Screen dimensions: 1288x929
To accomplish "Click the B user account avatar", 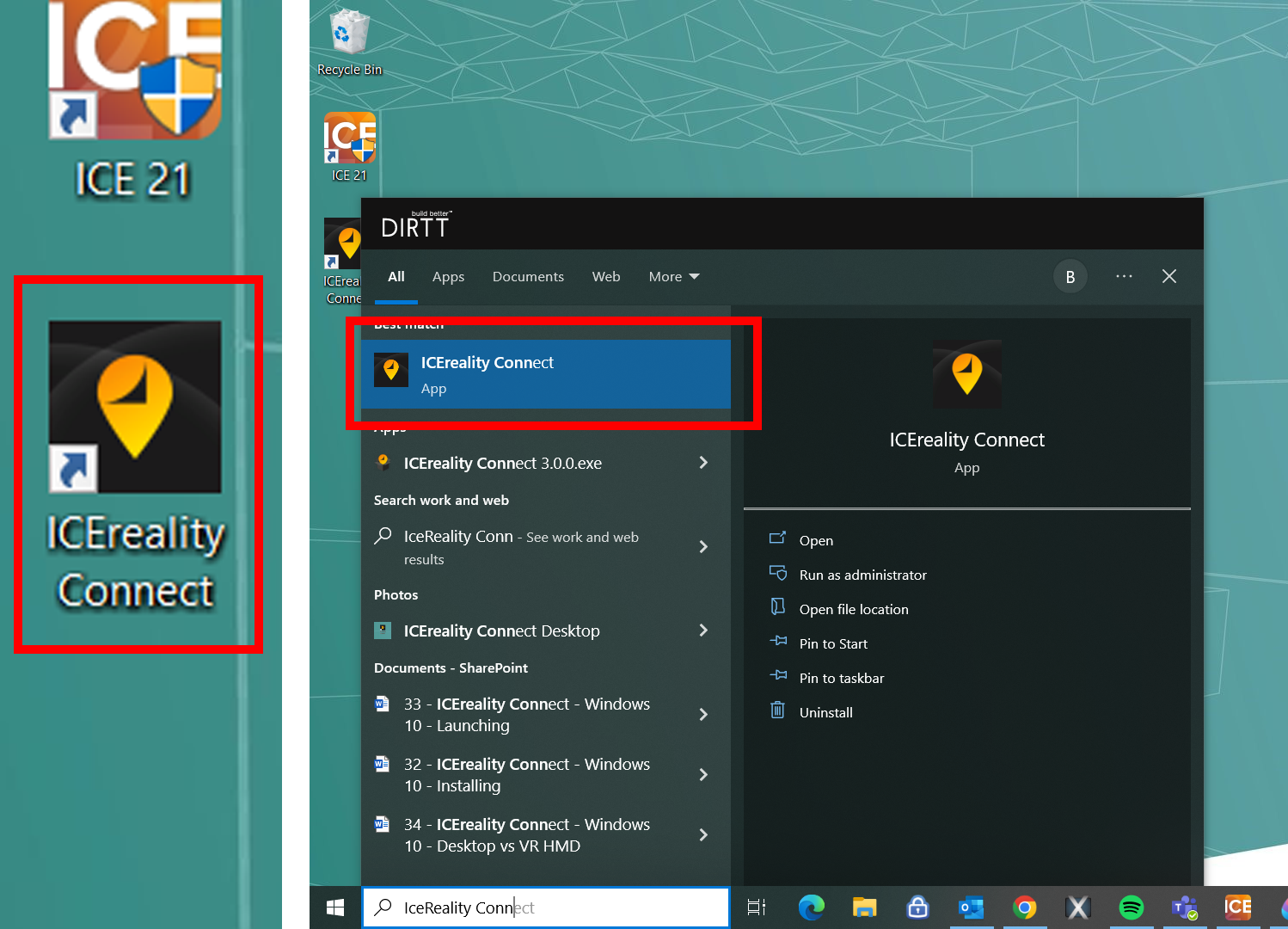I will click(x=1070, y=277).
